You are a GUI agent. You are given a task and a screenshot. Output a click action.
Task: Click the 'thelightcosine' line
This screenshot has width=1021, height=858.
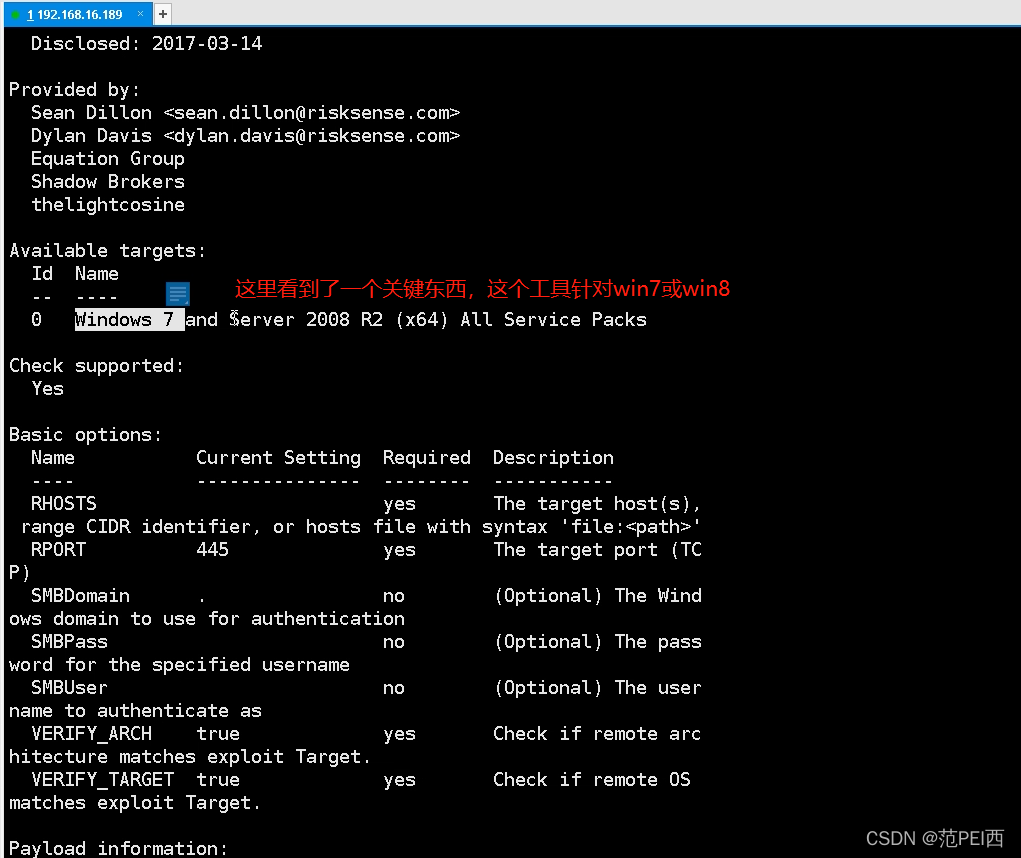pyautogui.click(x=108, y=204)
